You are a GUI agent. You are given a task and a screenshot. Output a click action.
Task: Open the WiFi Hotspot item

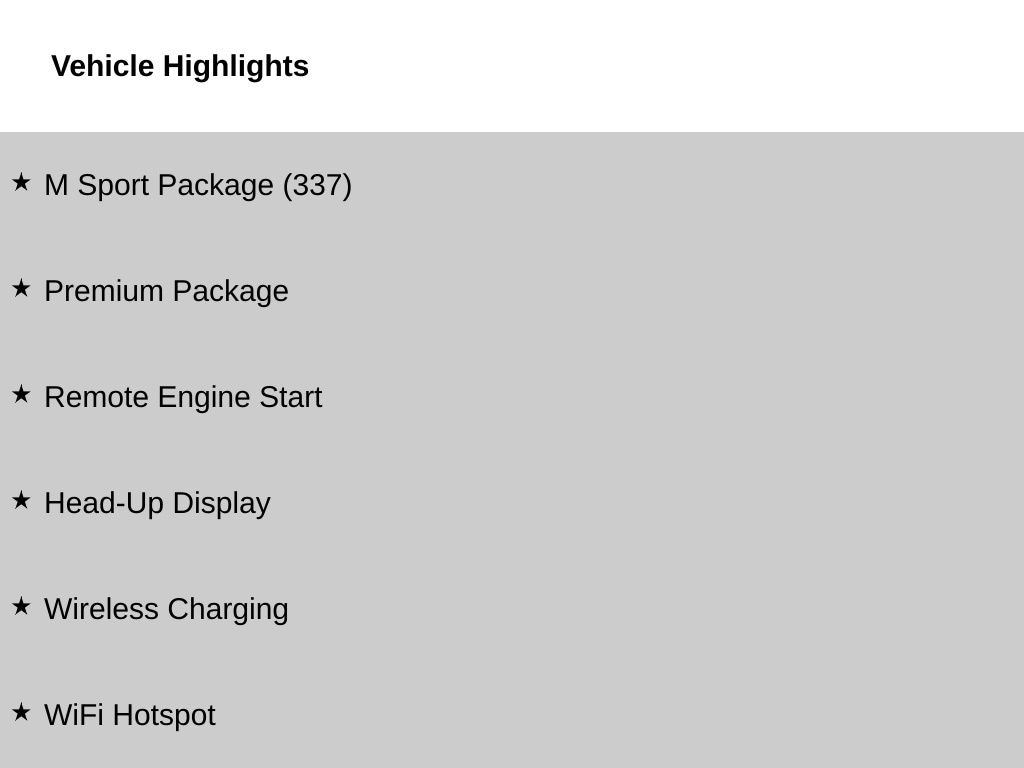[130, 715]
